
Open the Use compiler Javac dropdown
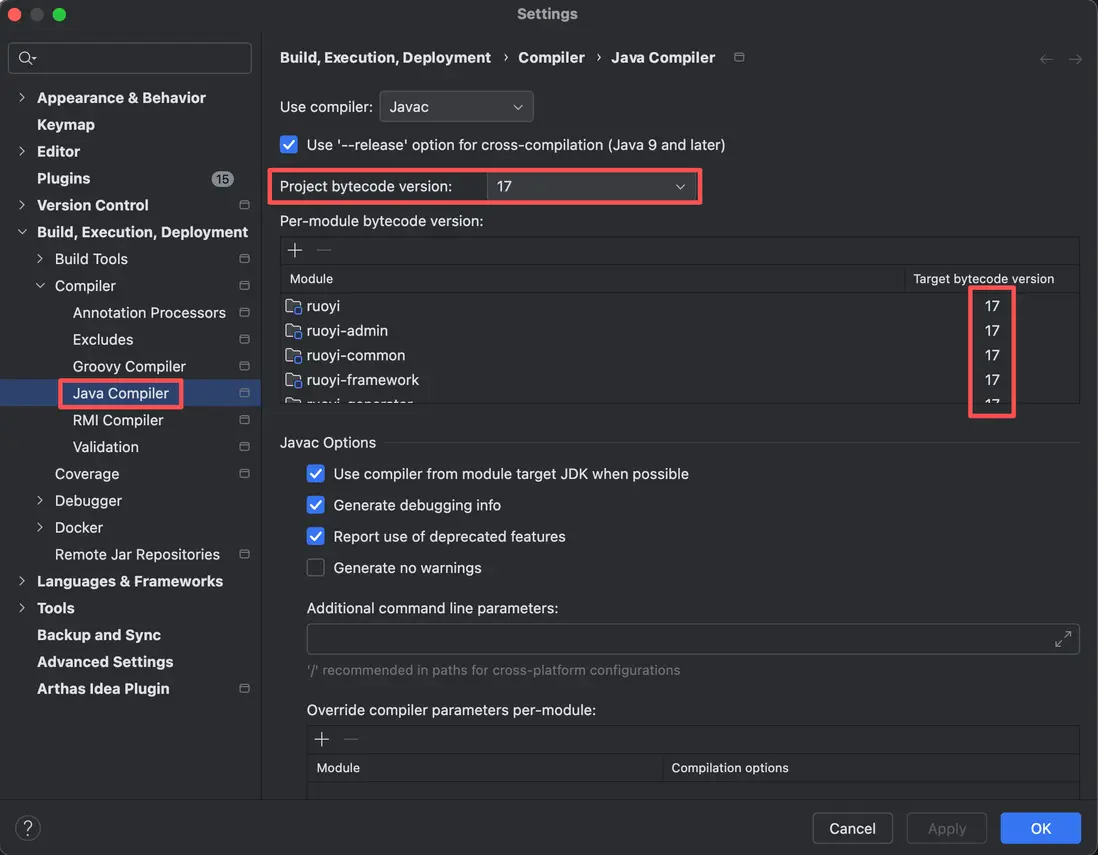[x=456, y=107]
